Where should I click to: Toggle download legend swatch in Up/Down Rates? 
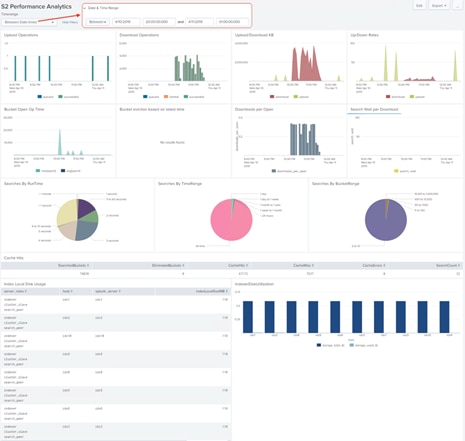click(x=388, y=97)
